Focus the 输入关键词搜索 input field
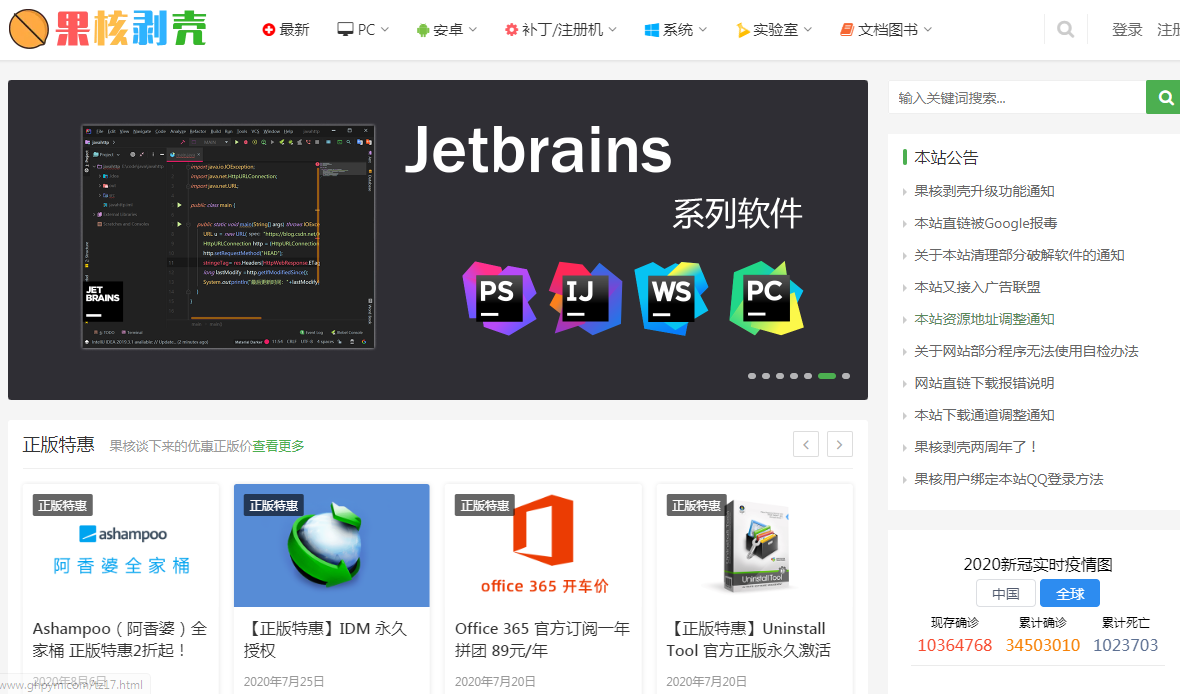 1017,97
